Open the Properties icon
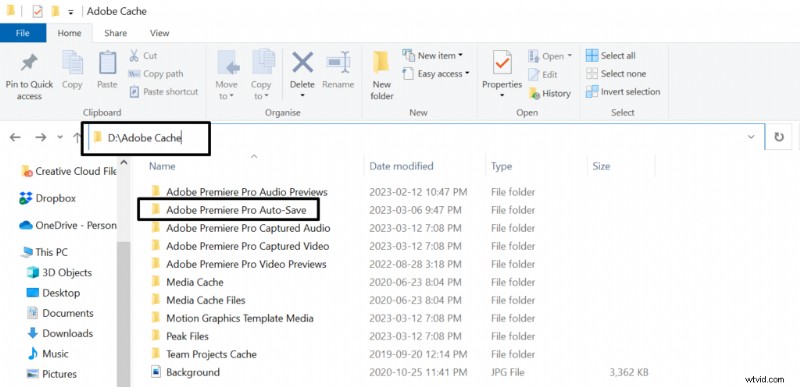800x387 pixels. point(502,62)
